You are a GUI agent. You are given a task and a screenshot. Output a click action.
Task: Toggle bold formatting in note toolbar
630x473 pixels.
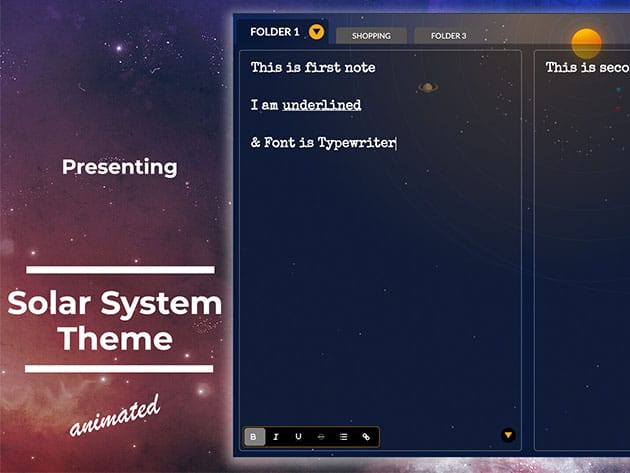(254, 436)
